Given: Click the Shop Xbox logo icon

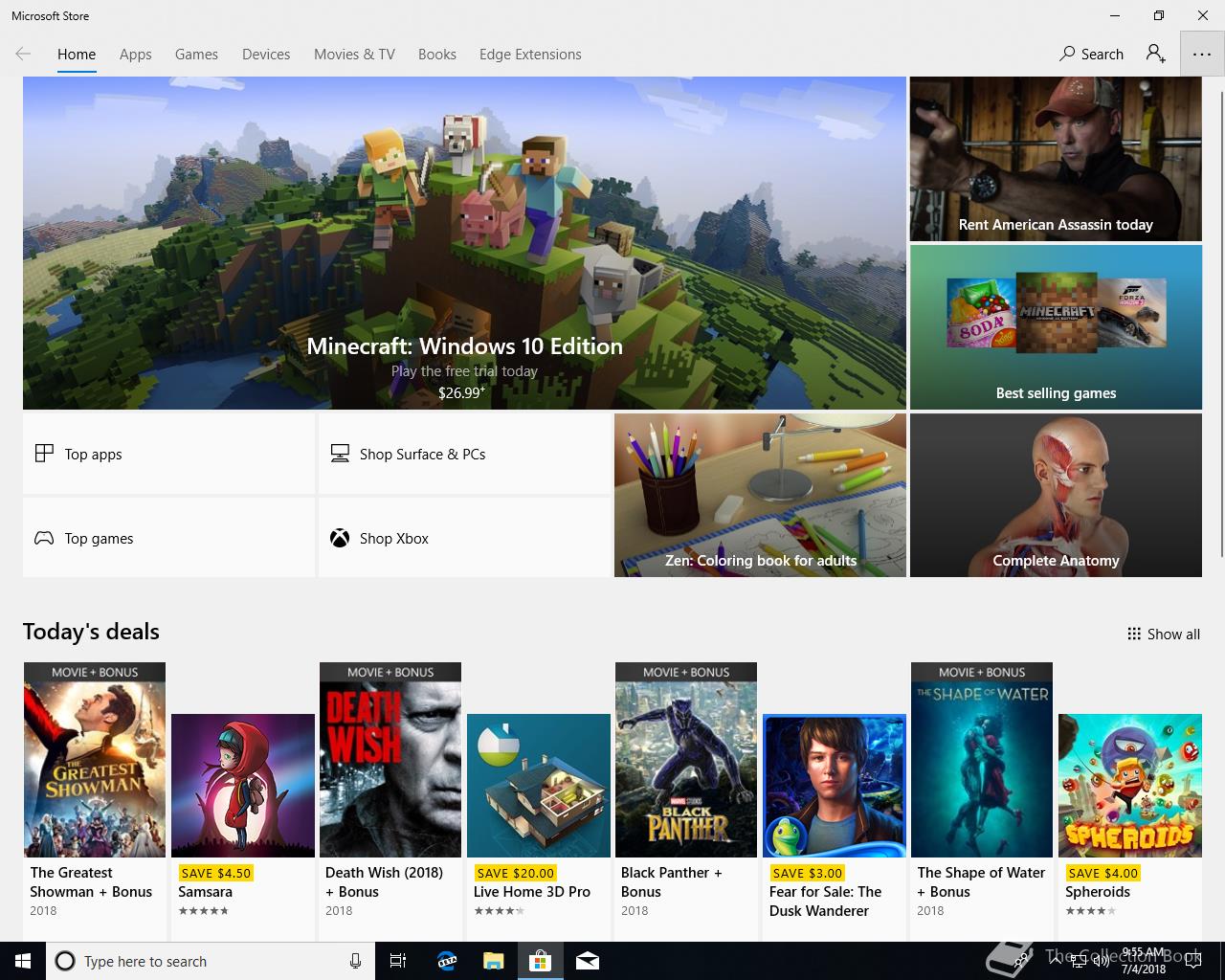Looking at the screenshot, I should [x=340, y=538].
